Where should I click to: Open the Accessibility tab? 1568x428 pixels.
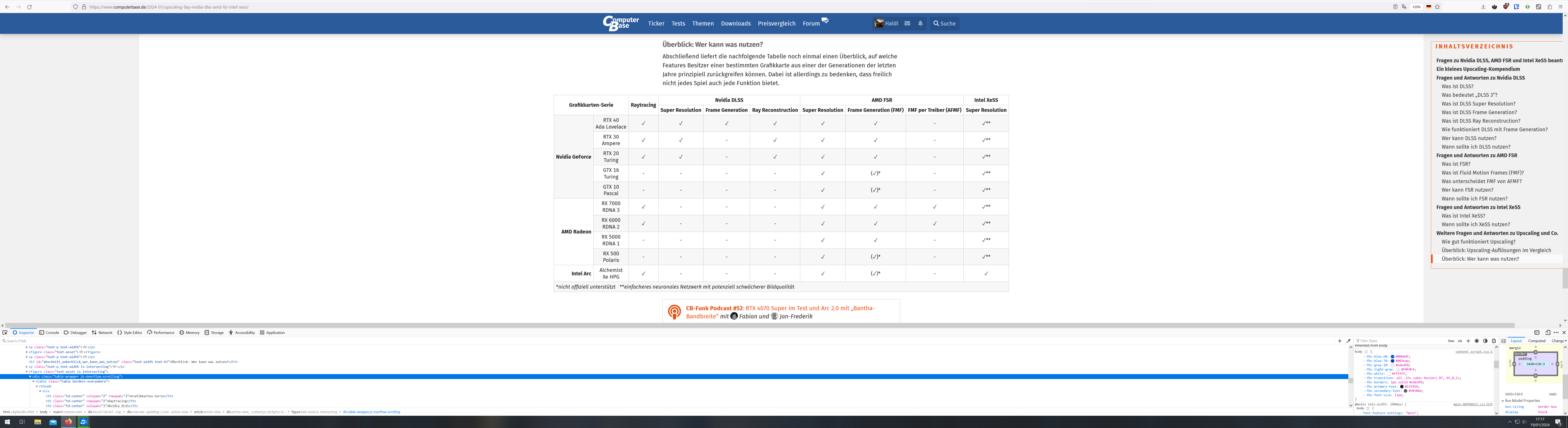242,333
